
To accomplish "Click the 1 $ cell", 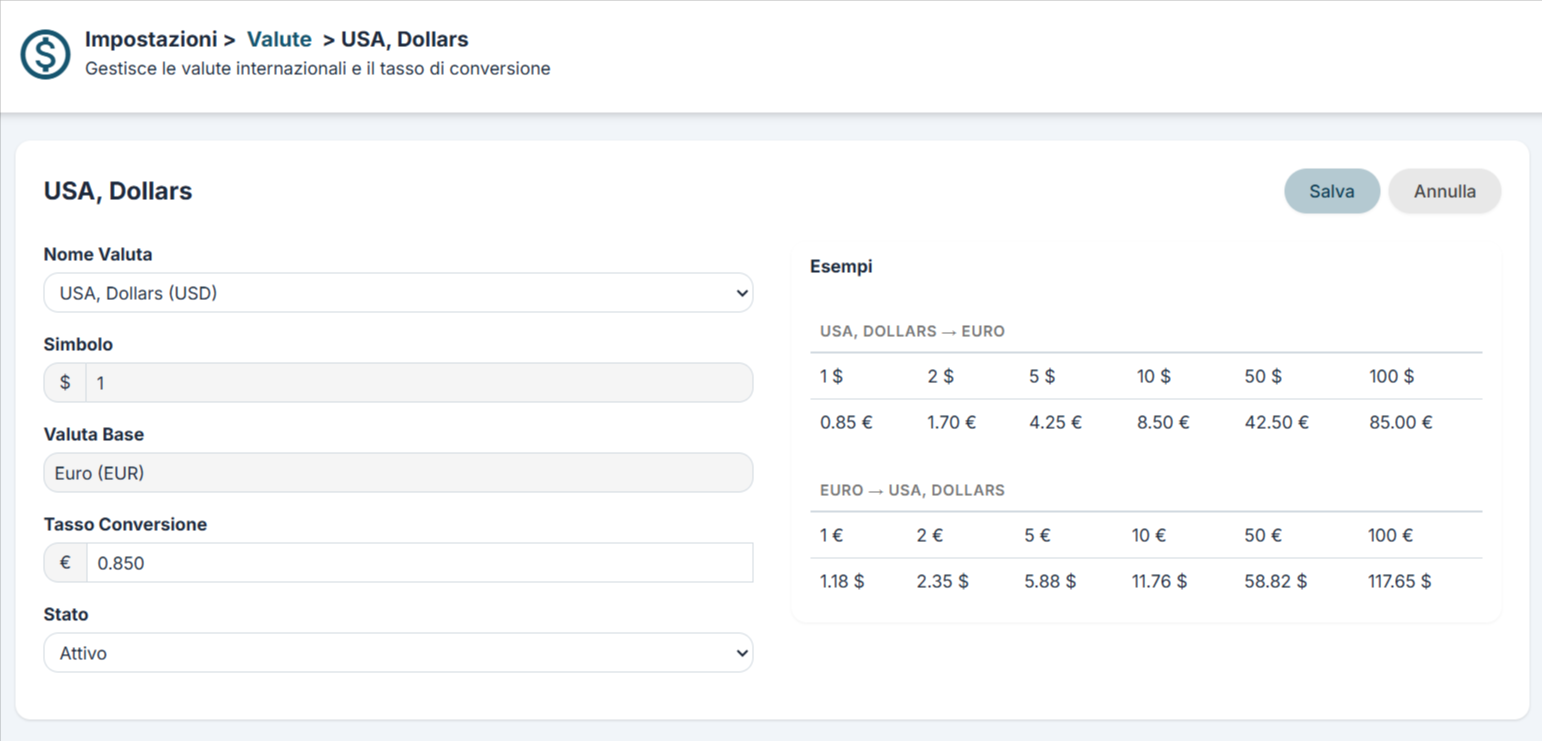I will [x=832, y=377].
